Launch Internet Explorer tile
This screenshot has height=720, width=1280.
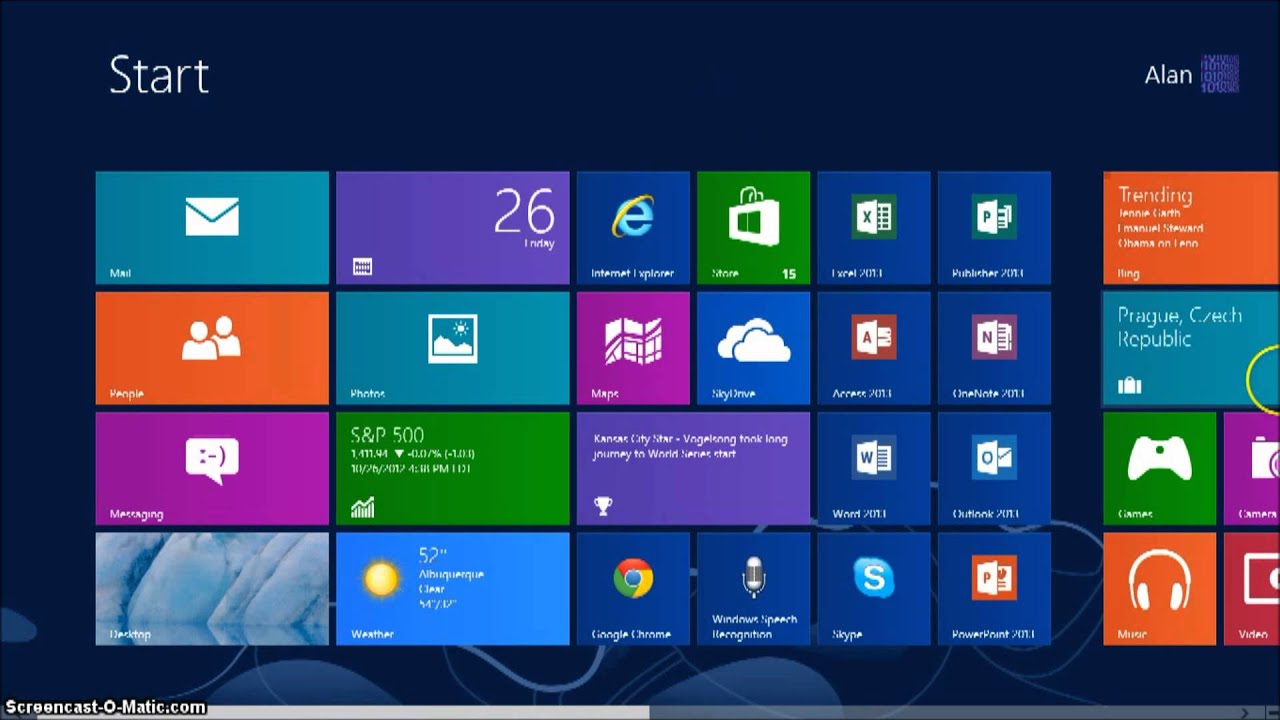633,228
